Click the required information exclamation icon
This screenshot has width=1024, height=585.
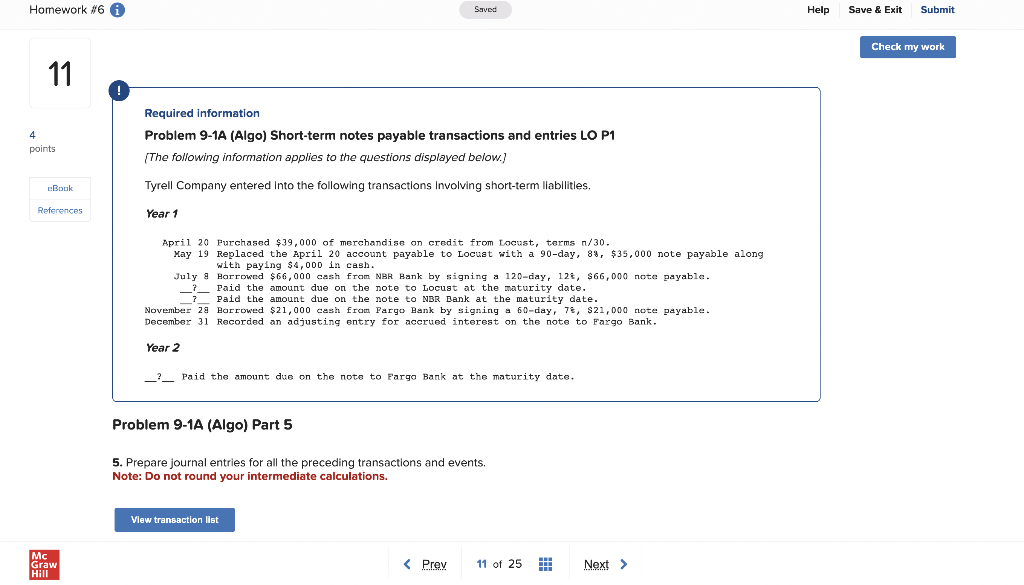click(119, 91)
